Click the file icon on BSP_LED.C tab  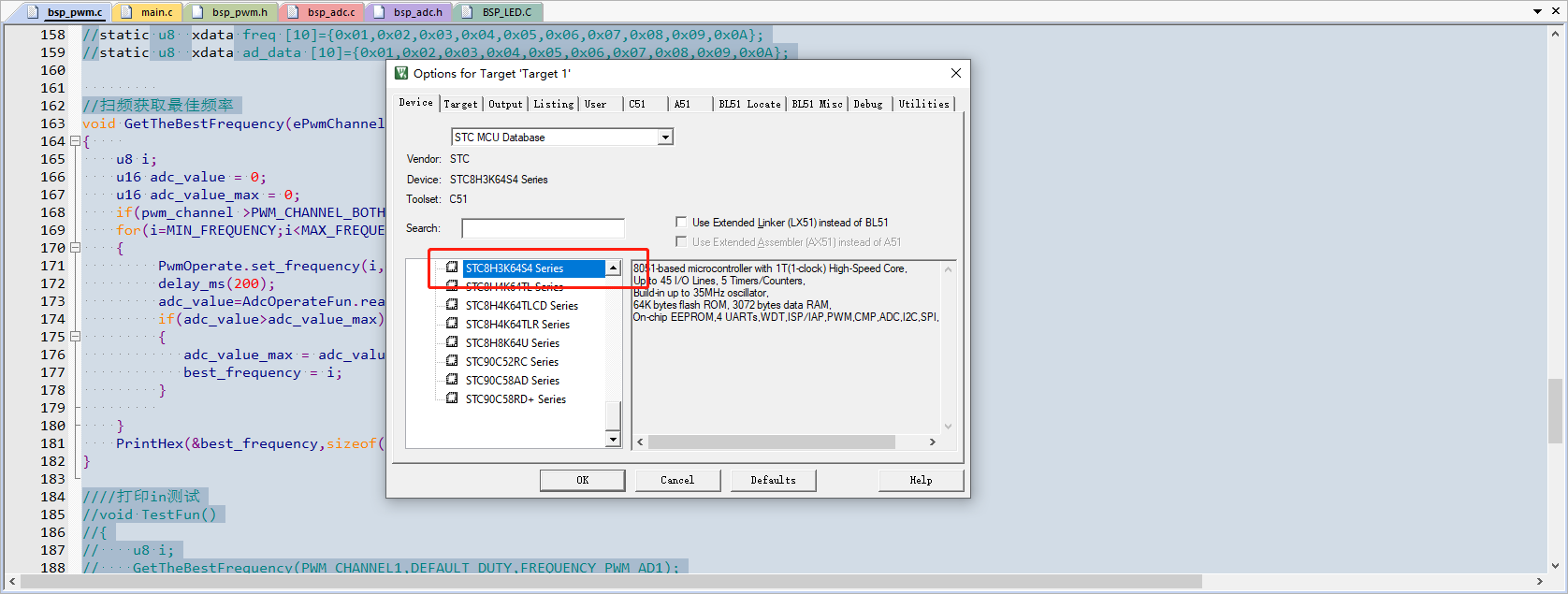469,12
